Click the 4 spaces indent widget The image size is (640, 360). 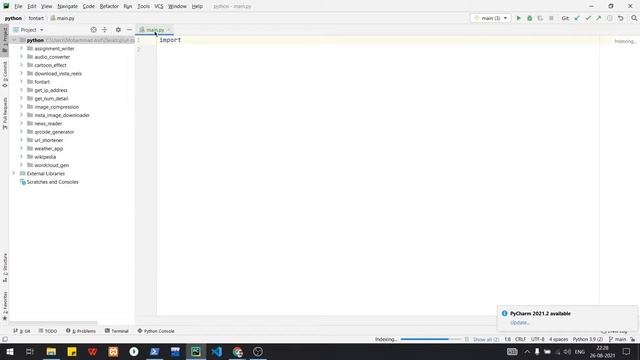click(558, 339)
